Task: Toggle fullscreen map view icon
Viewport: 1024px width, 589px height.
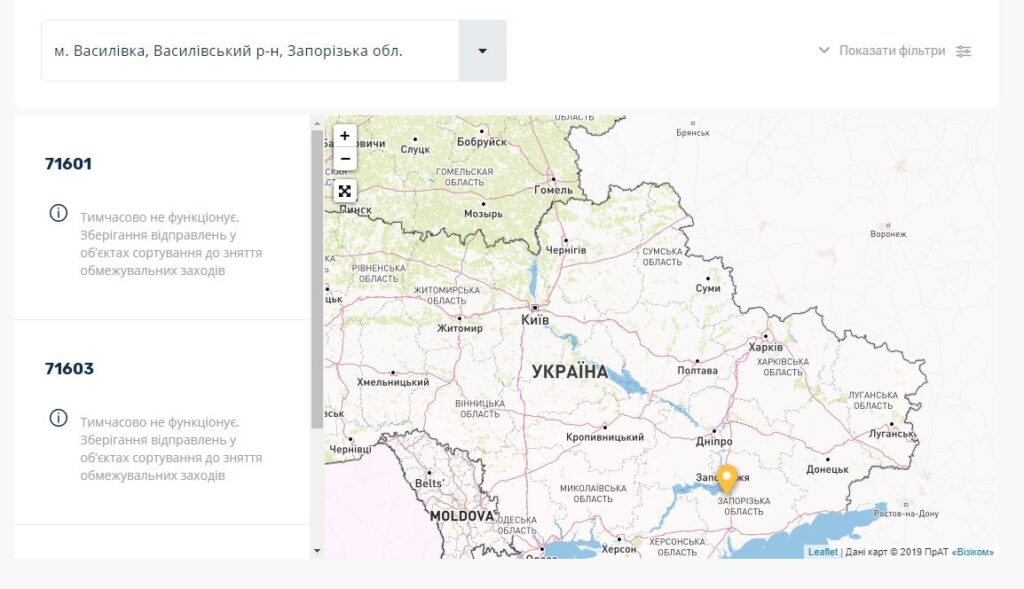Action: coord(345,191)
